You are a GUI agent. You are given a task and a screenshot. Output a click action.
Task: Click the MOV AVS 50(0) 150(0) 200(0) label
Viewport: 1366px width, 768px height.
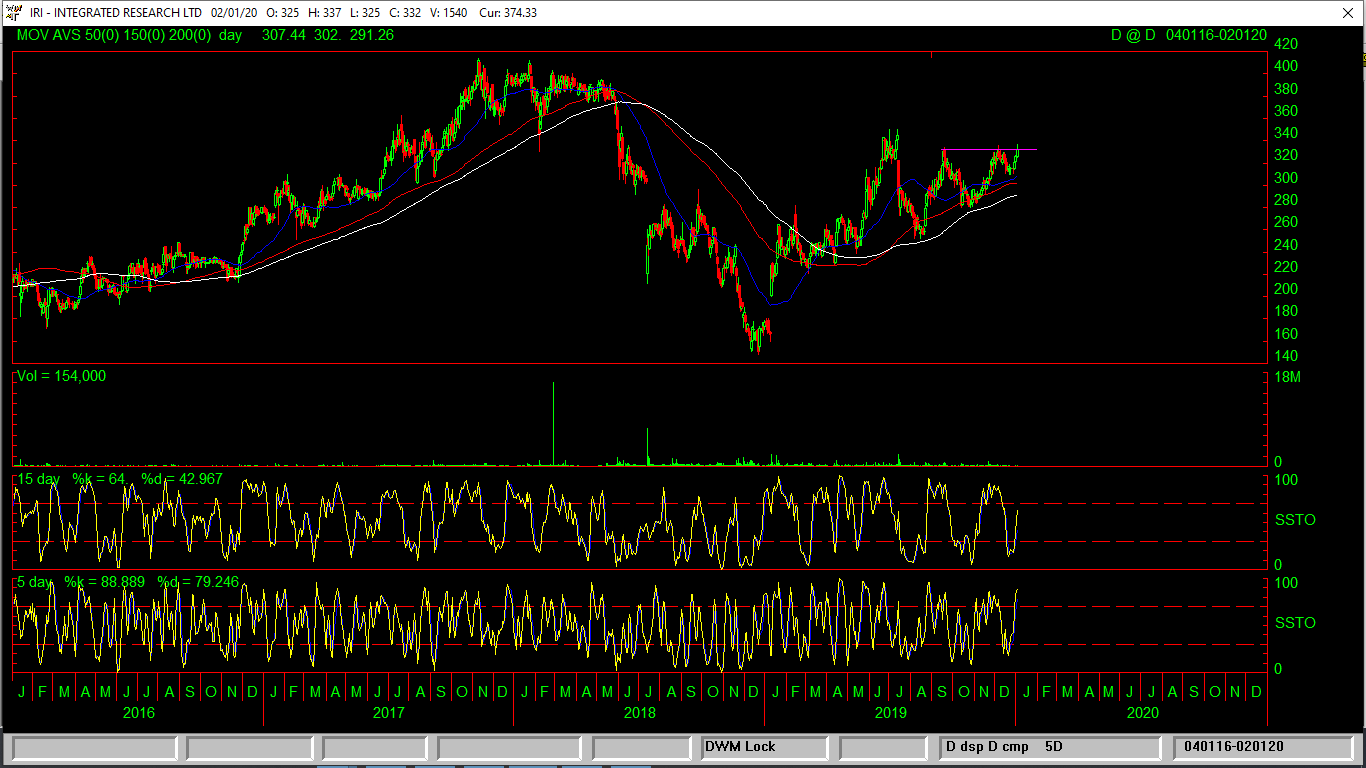point(114,34)
